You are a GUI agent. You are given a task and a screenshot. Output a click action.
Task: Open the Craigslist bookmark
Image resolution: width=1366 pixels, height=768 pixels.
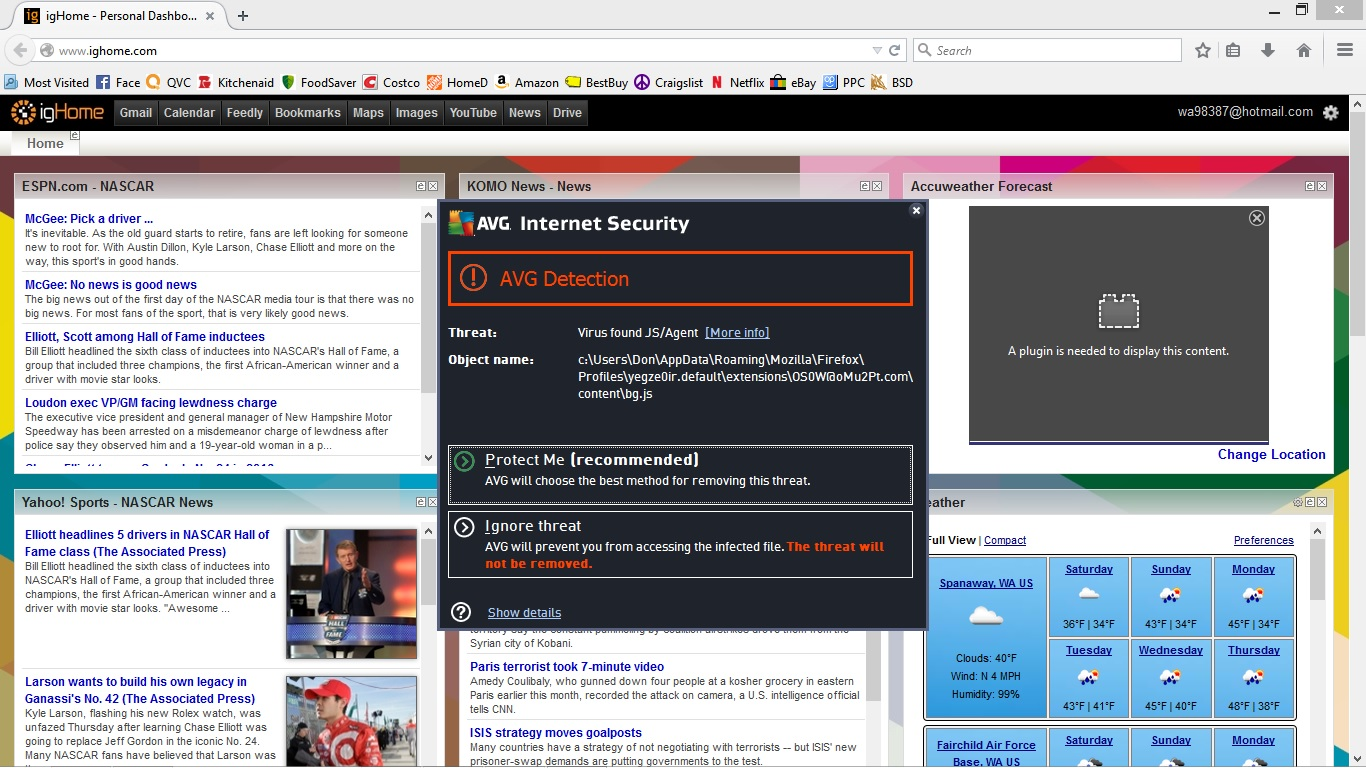(669, 83)
